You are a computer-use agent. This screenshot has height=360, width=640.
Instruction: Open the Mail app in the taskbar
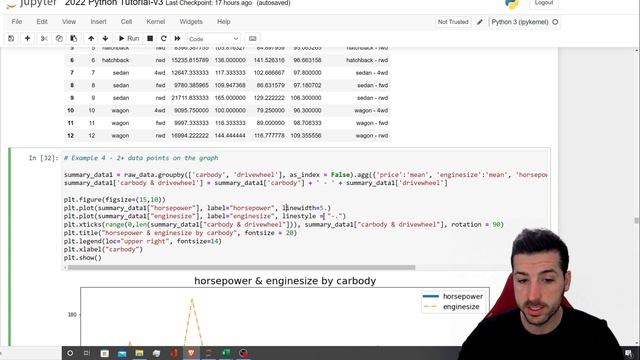tap(122, 353)
